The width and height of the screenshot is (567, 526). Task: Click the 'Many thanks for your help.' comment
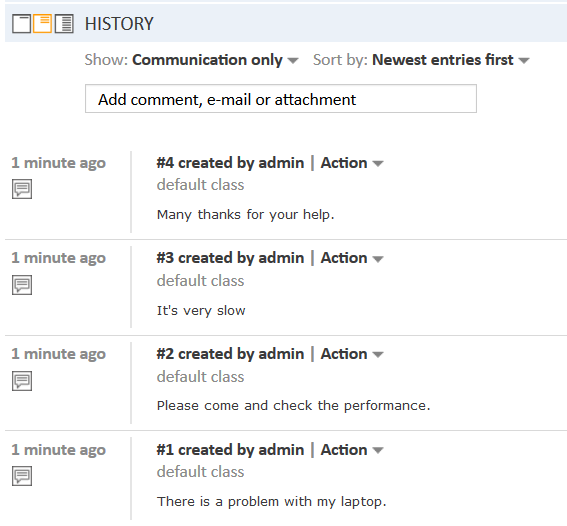(x=246, y=215)
